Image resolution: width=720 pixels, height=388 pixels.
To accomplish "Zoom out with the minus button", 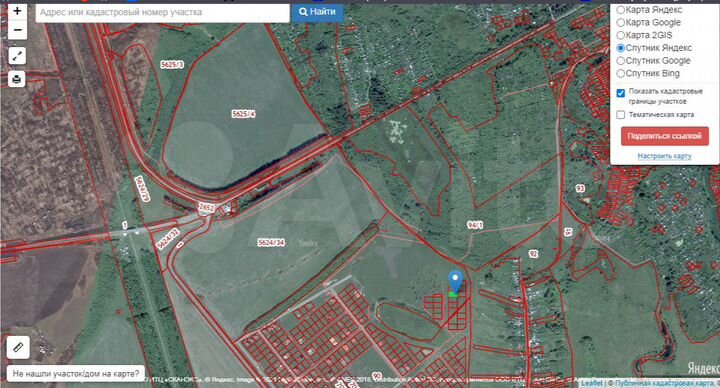I will pyautogui.click(x=17, y=30).
